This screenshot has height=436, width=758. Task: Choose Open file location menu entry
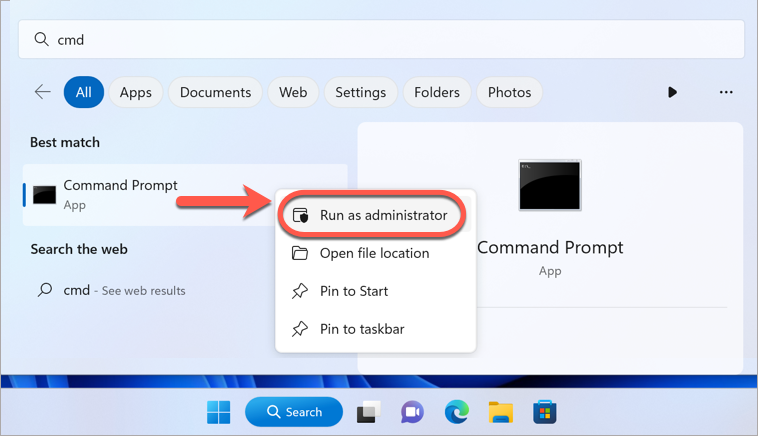coord(375,253)
